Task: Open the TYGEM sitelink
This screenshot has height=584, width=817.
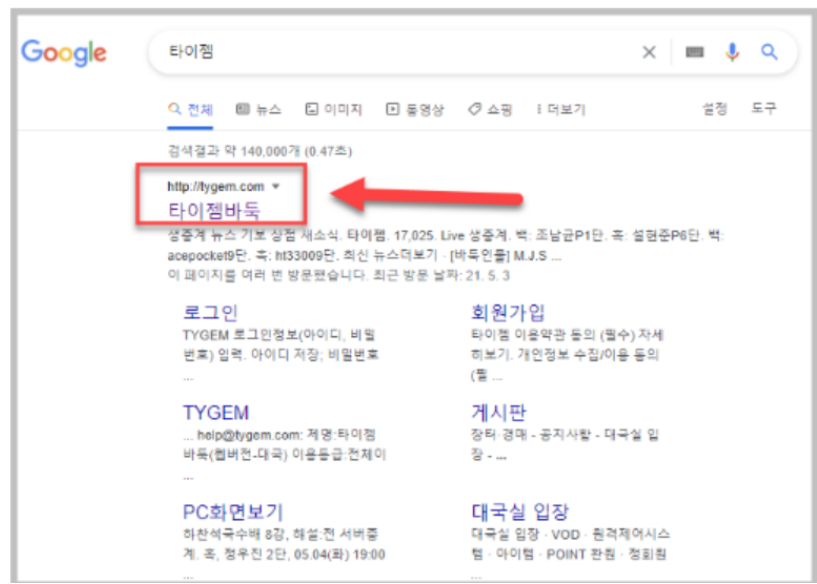Action: (216, 413)
